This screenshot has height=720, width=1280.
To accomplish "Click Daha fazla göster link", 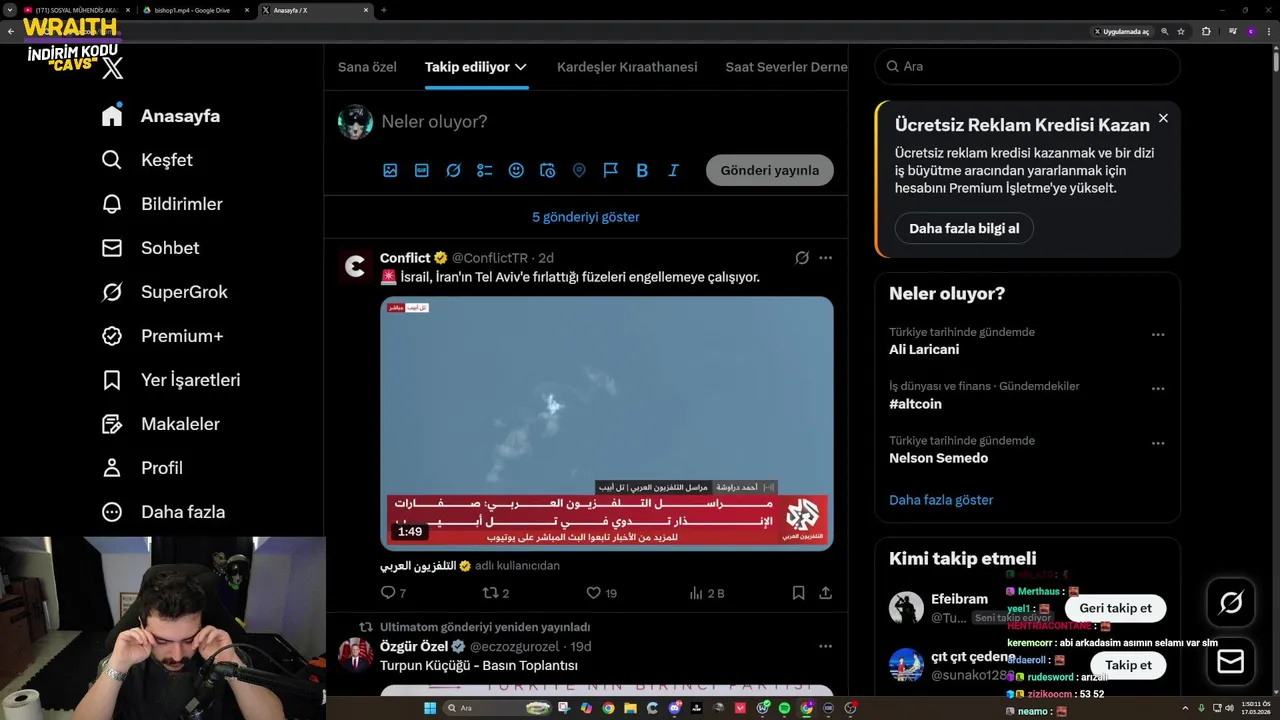I will (941, 500).
